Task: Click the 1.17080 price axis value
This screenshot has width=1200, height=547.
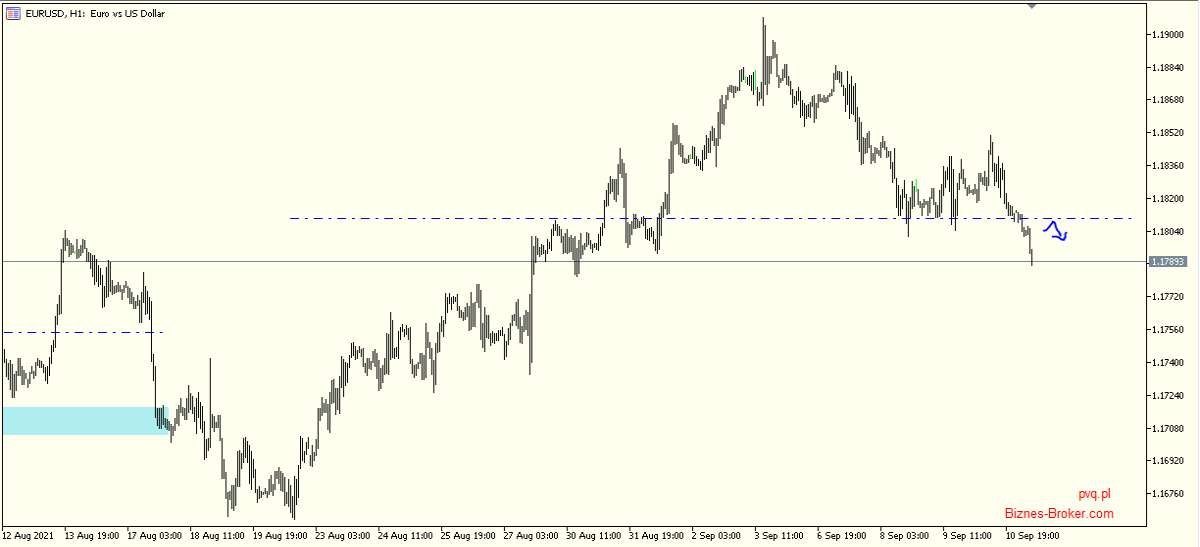Action: pyautogui.click(x=1167, y=429)
